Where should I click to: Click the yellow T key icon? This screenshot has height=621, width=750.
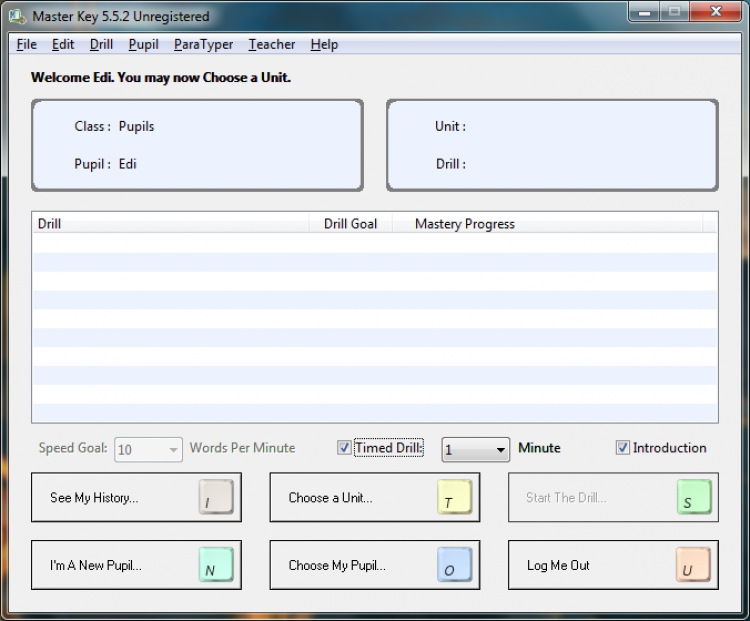coord(454,497)
